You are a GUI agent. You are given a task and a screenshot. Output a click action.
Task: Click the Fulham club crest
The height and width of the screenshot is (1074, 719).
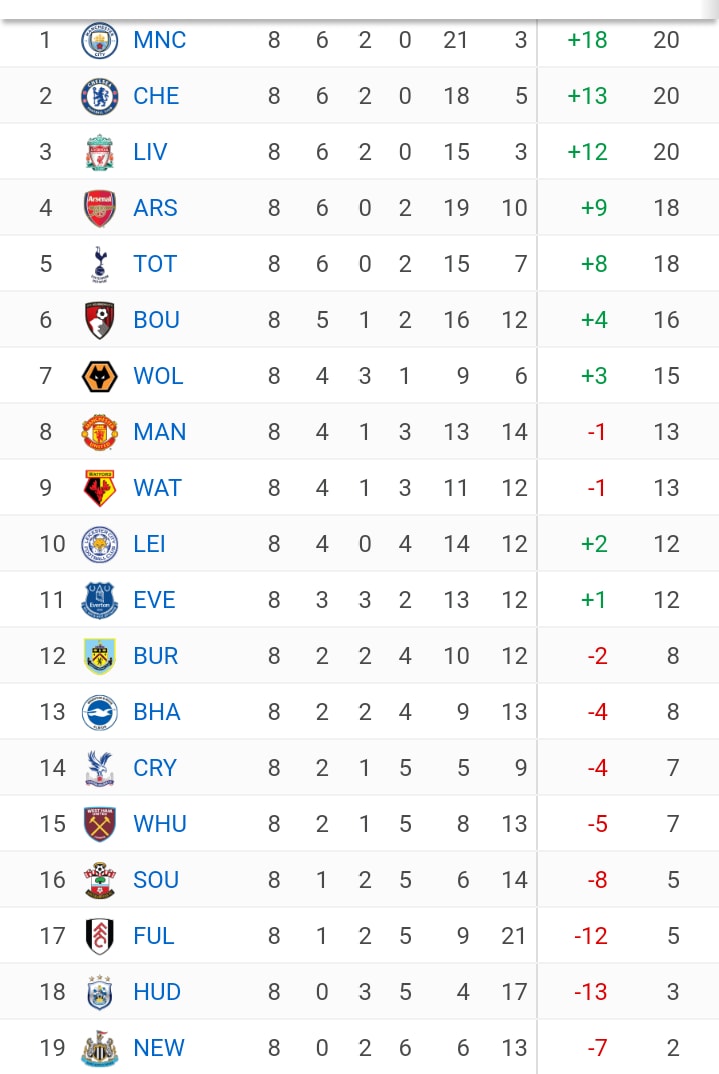tap(100, 936)
